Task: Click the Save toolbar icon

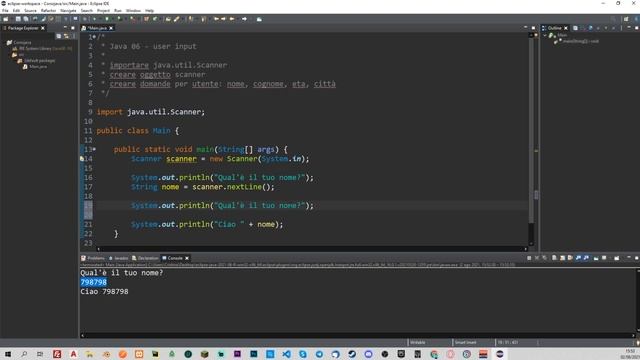Action: (x=18, y=19)
